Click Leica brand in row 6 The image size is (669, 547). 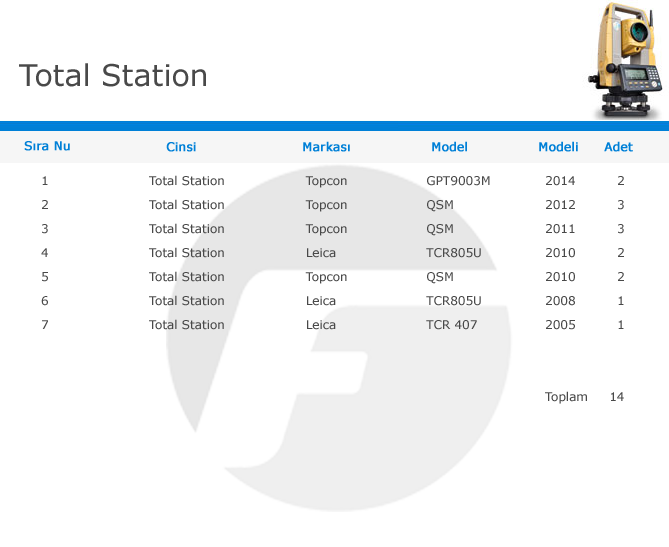(x=321, y=301)
